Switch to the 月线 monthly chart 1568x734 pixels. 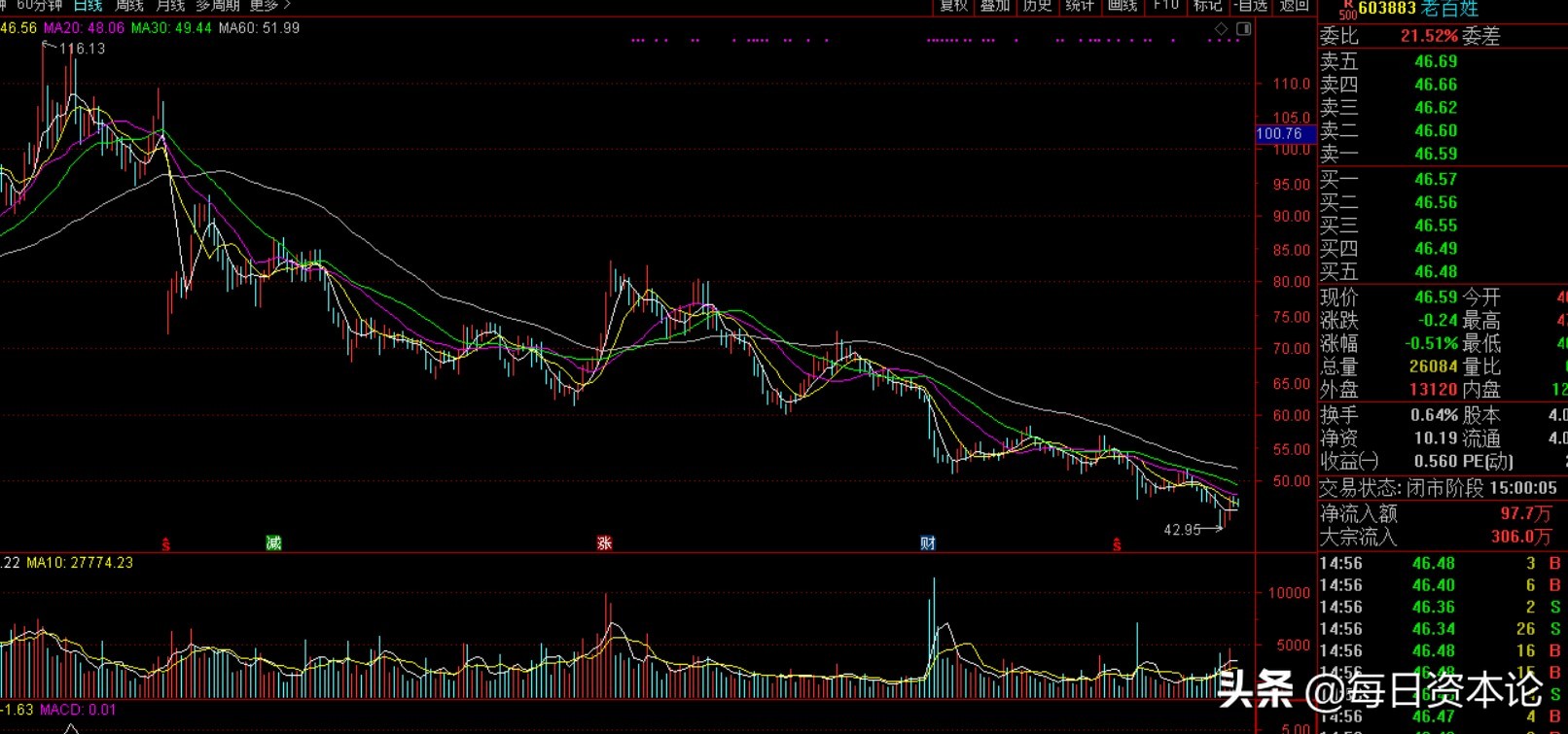coord(170,6)
